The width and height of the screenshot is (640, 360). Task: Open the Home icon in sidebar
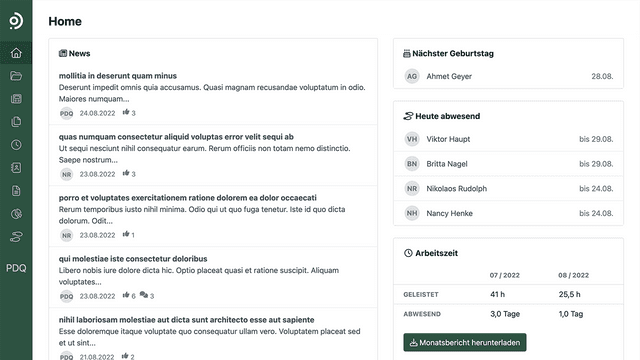pos(16,53)
